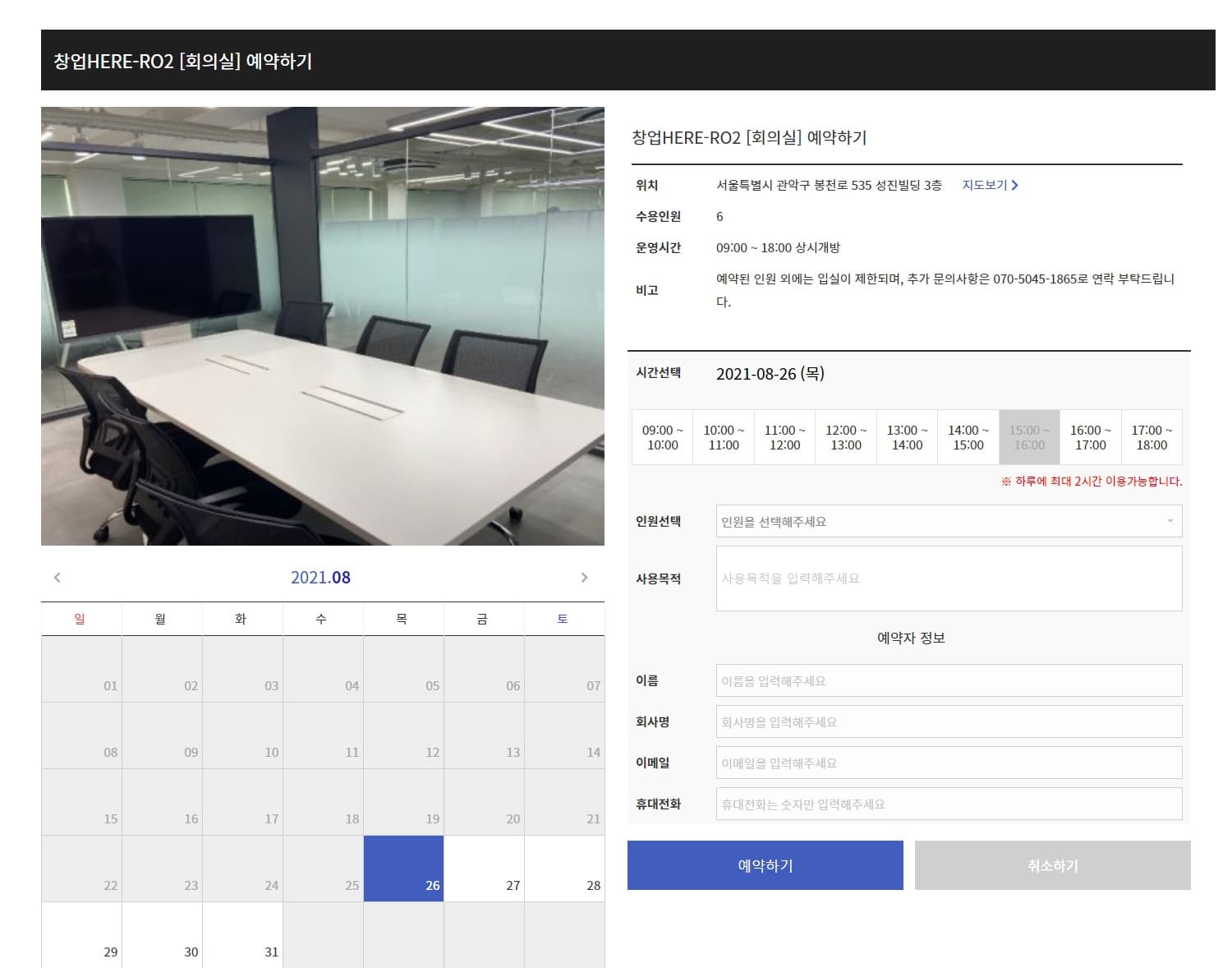The width and height of the screenshot is (1232, 968).
Task: Click the highlighted date 26
Action: [x=403, y=869]
